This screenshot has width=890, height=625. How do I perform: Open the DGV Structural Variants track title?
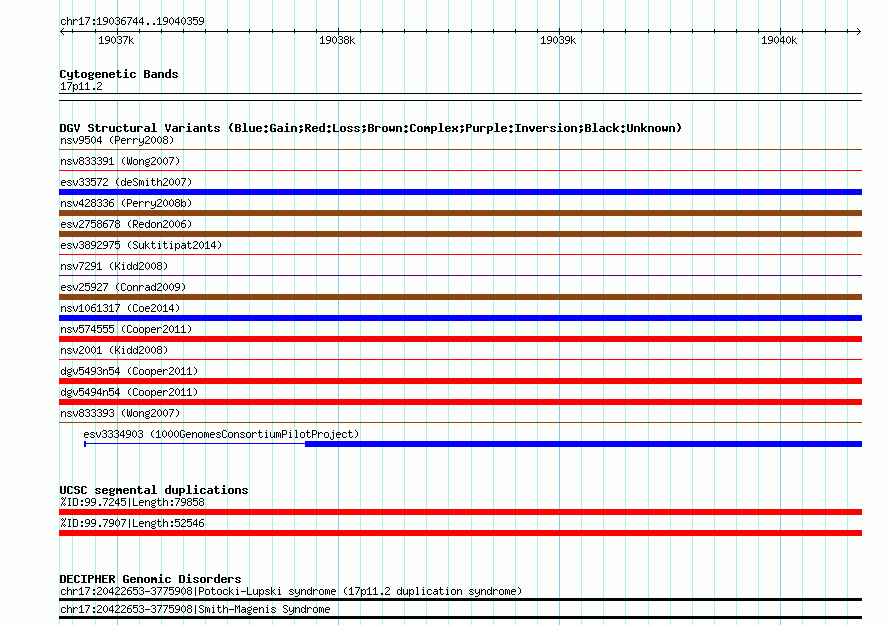(x=370, y=128)
